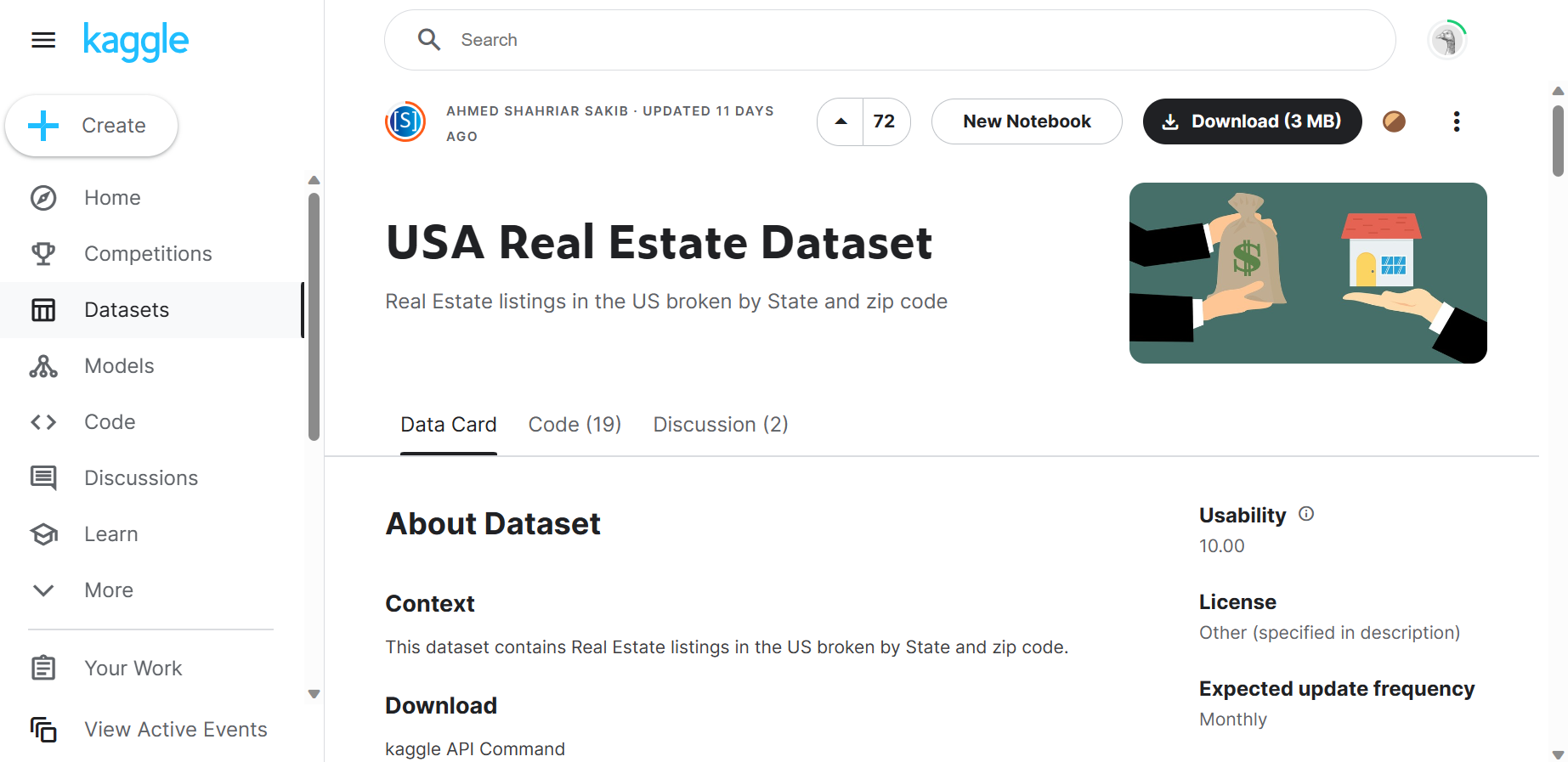Open the Code (19) tab
The height and width of the screenshot is (762, 1568).
pyautogui.click(x=575, y=425)
